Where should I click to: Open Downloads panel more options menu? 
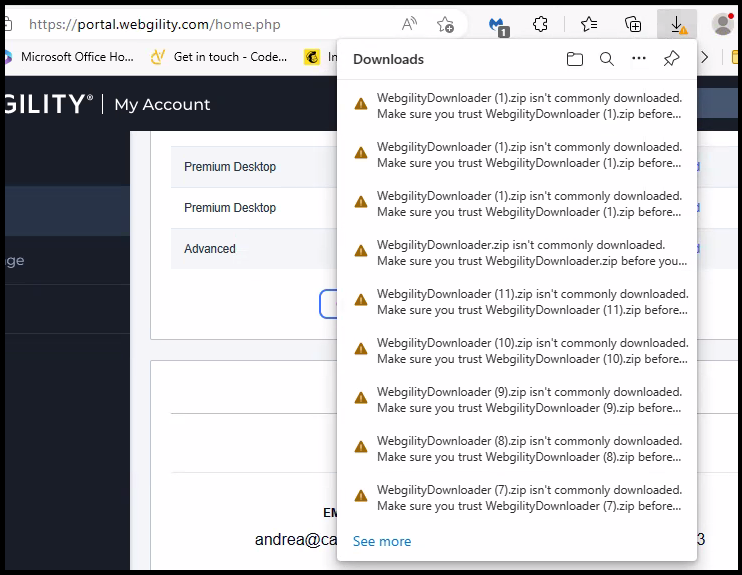[x=639, y=59]
